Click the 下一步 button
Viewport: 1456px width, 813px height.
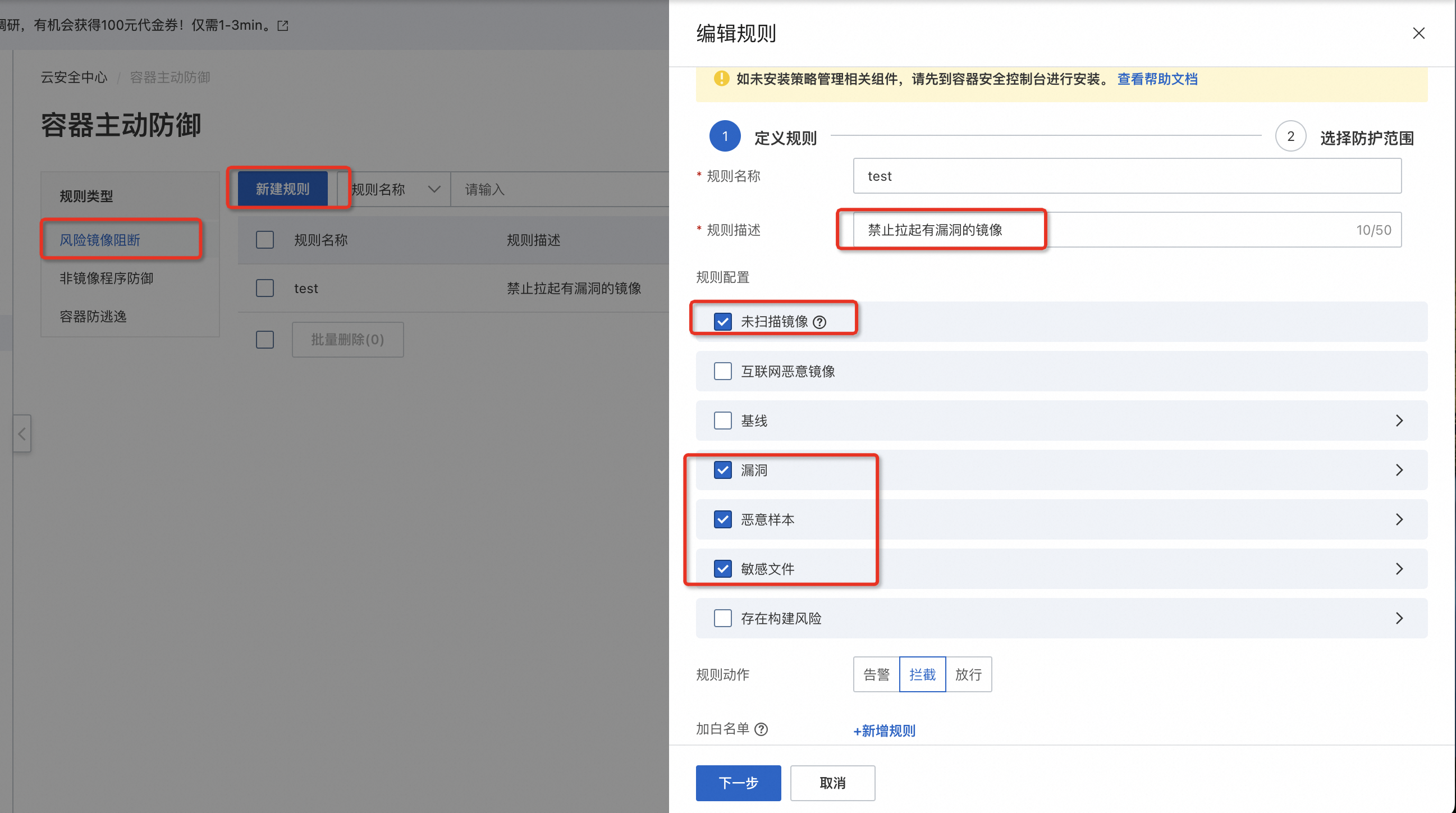tap(738, 783)
